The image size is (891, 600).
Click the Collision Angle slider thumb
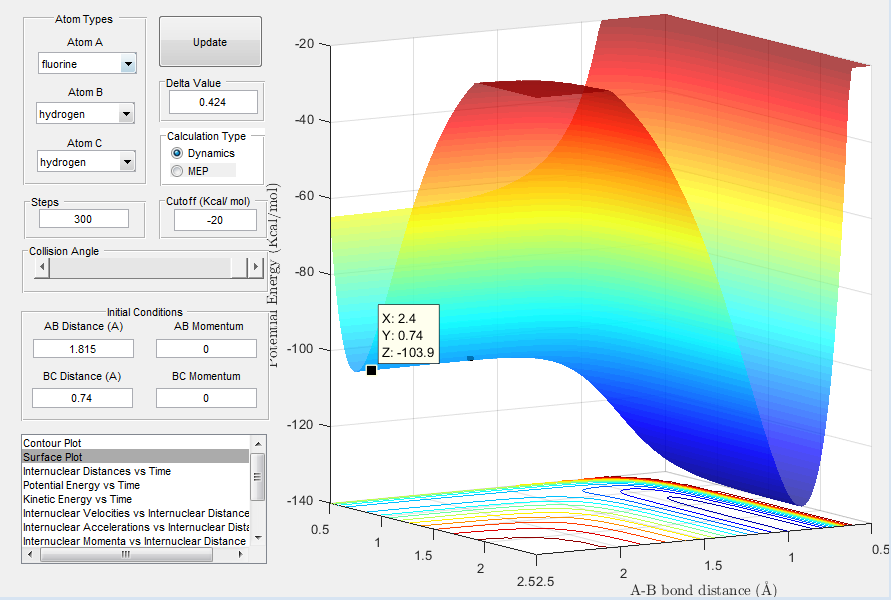(239, 266)
